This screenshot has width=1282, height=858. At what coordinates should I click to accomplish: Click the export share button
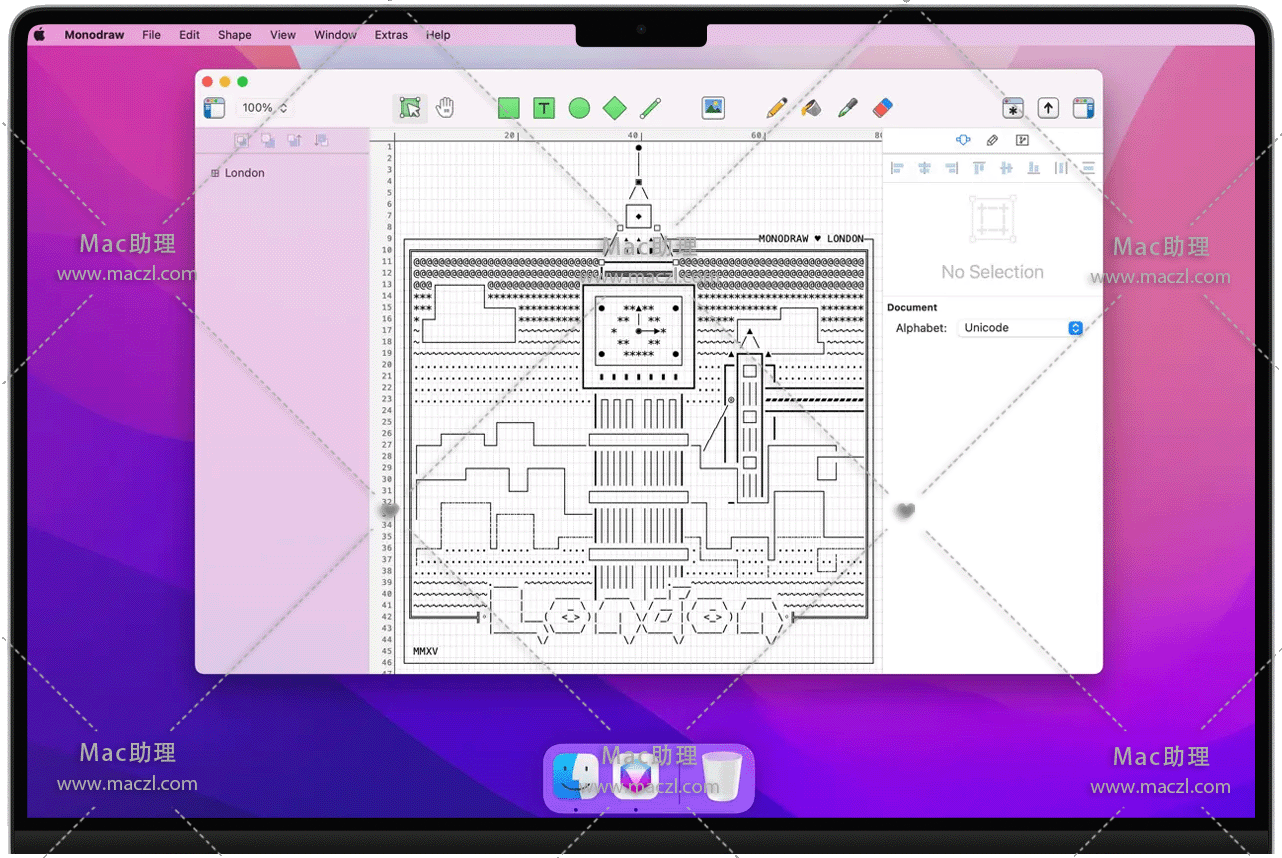[x=1048, y=108]
